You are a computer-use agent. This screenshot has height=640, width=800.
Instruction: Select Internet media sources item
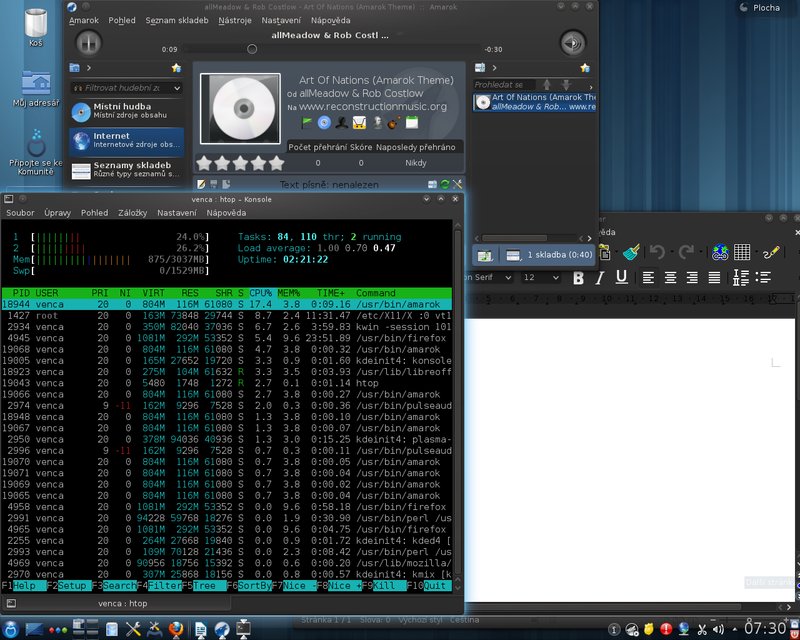[x=127, y=140]
